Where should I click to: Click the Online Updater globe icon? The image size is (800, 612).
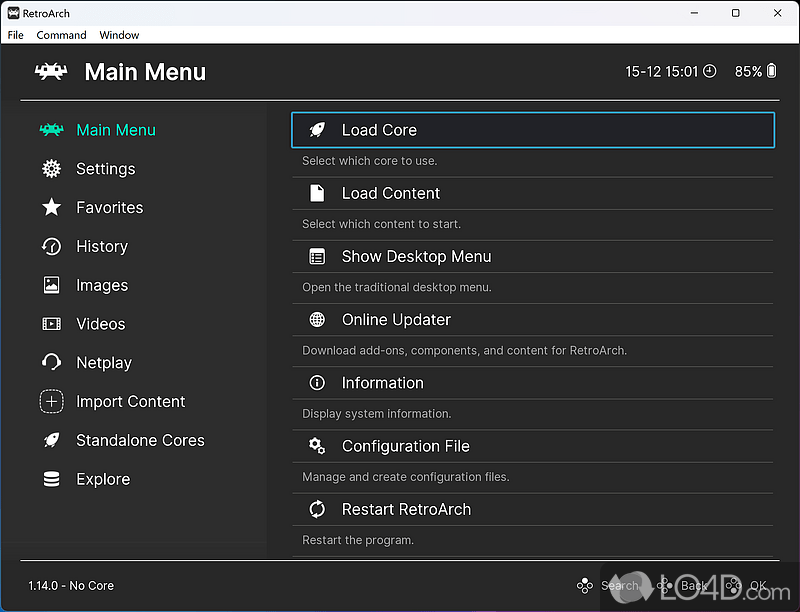317,320
